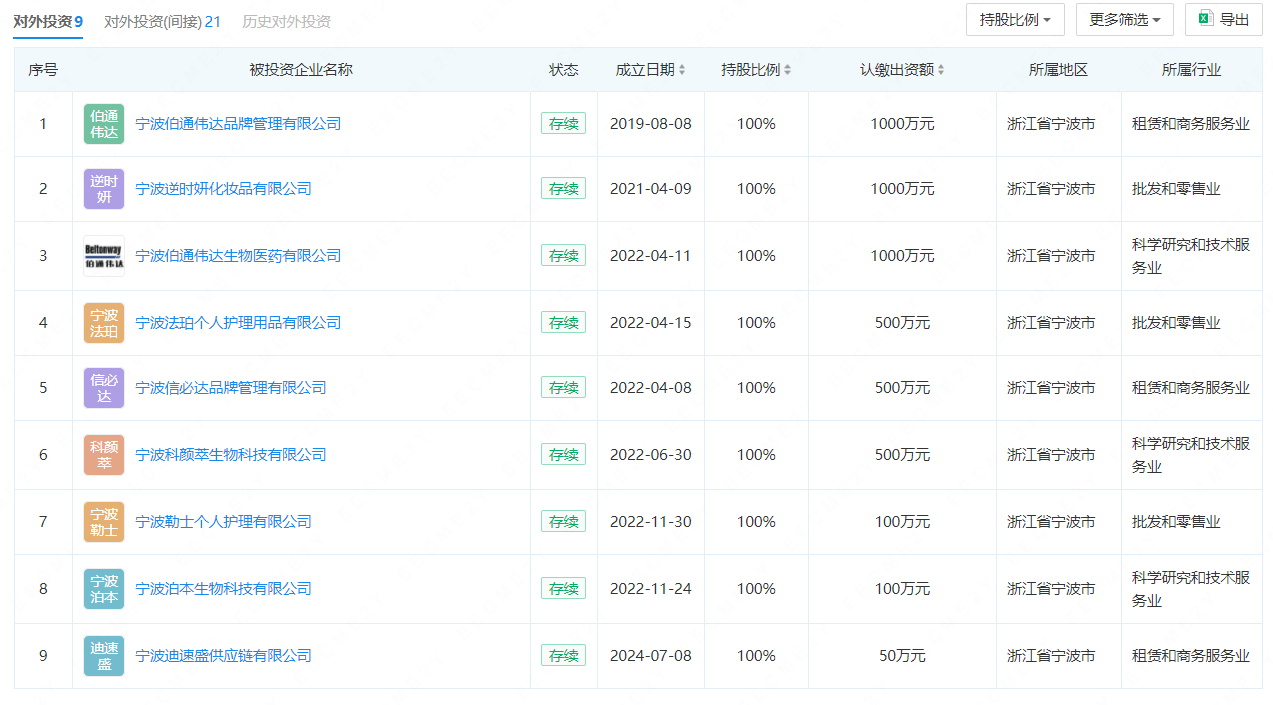Click the 序号 column header

[43, 70]
